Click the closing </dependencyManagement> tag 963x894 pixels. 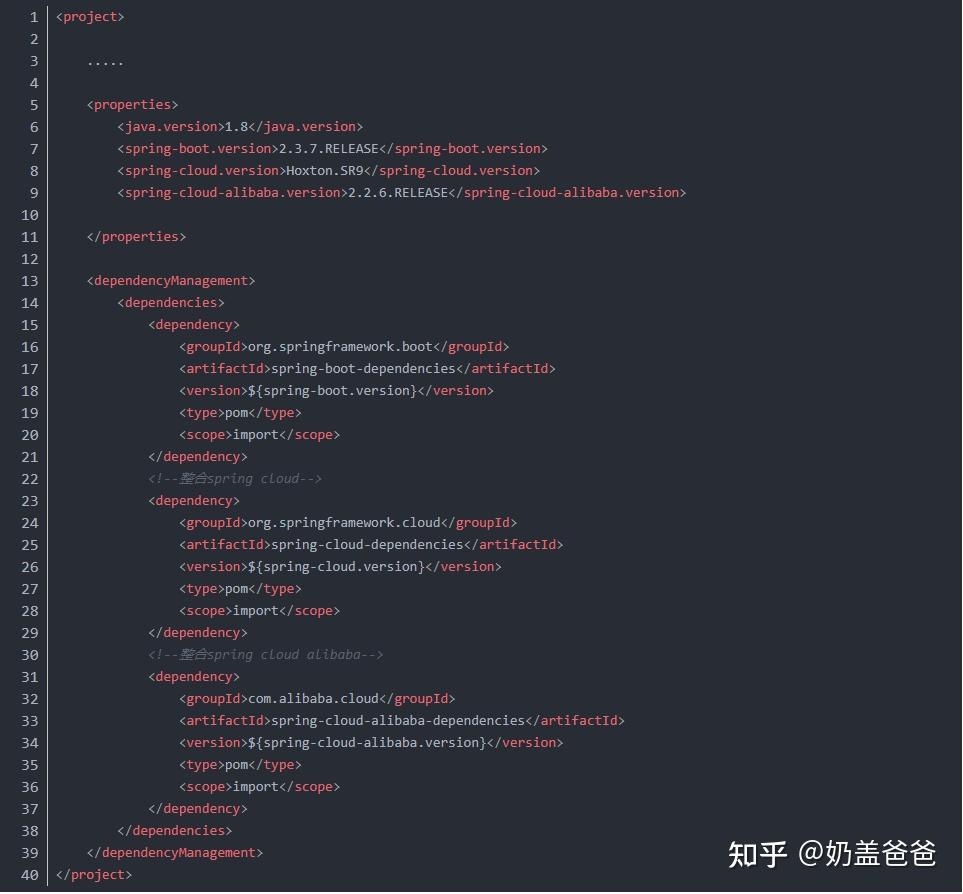click(x=175, y=853)
